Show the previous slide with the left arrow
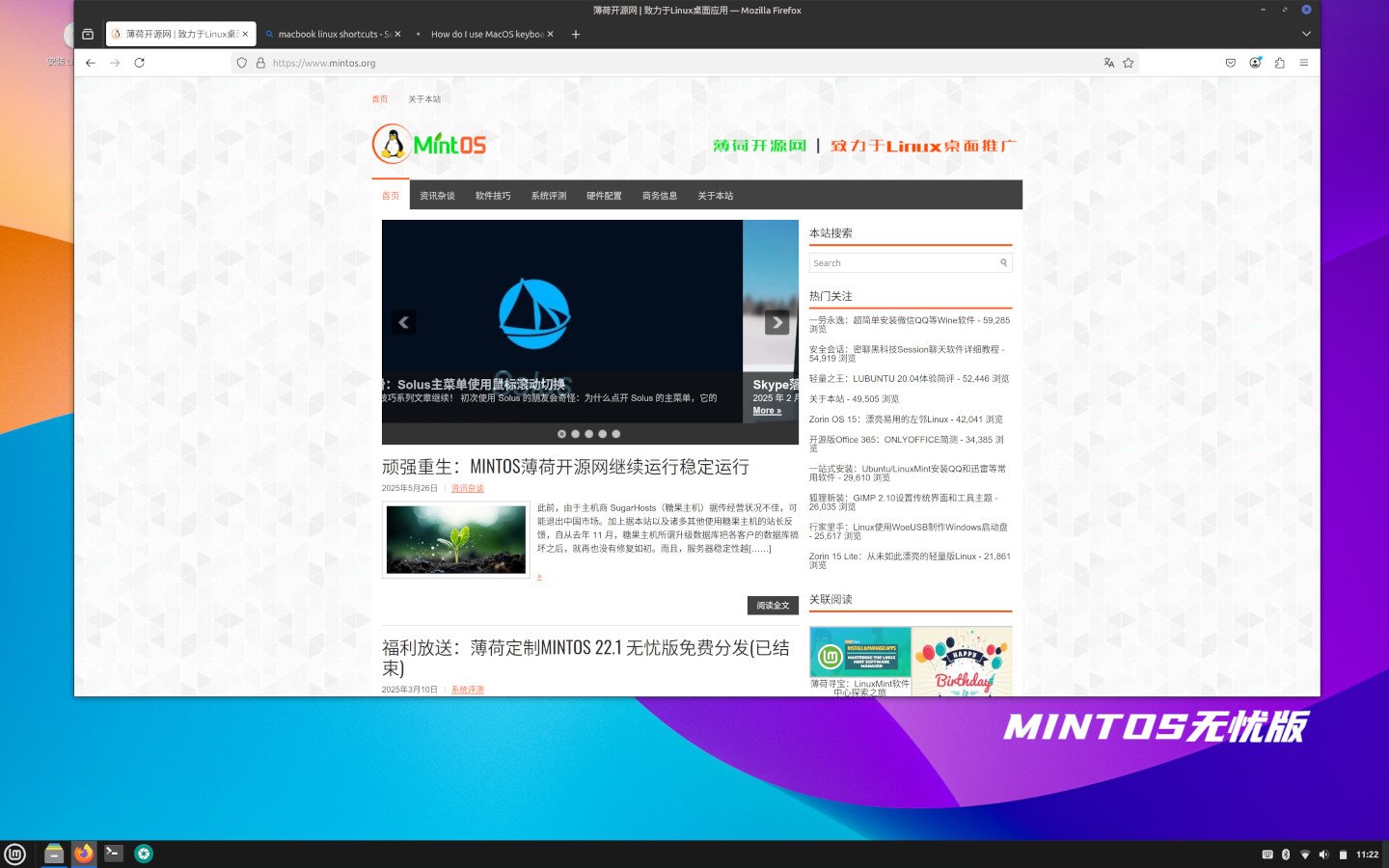This screenshot has height=868, width=1389. 403,322
